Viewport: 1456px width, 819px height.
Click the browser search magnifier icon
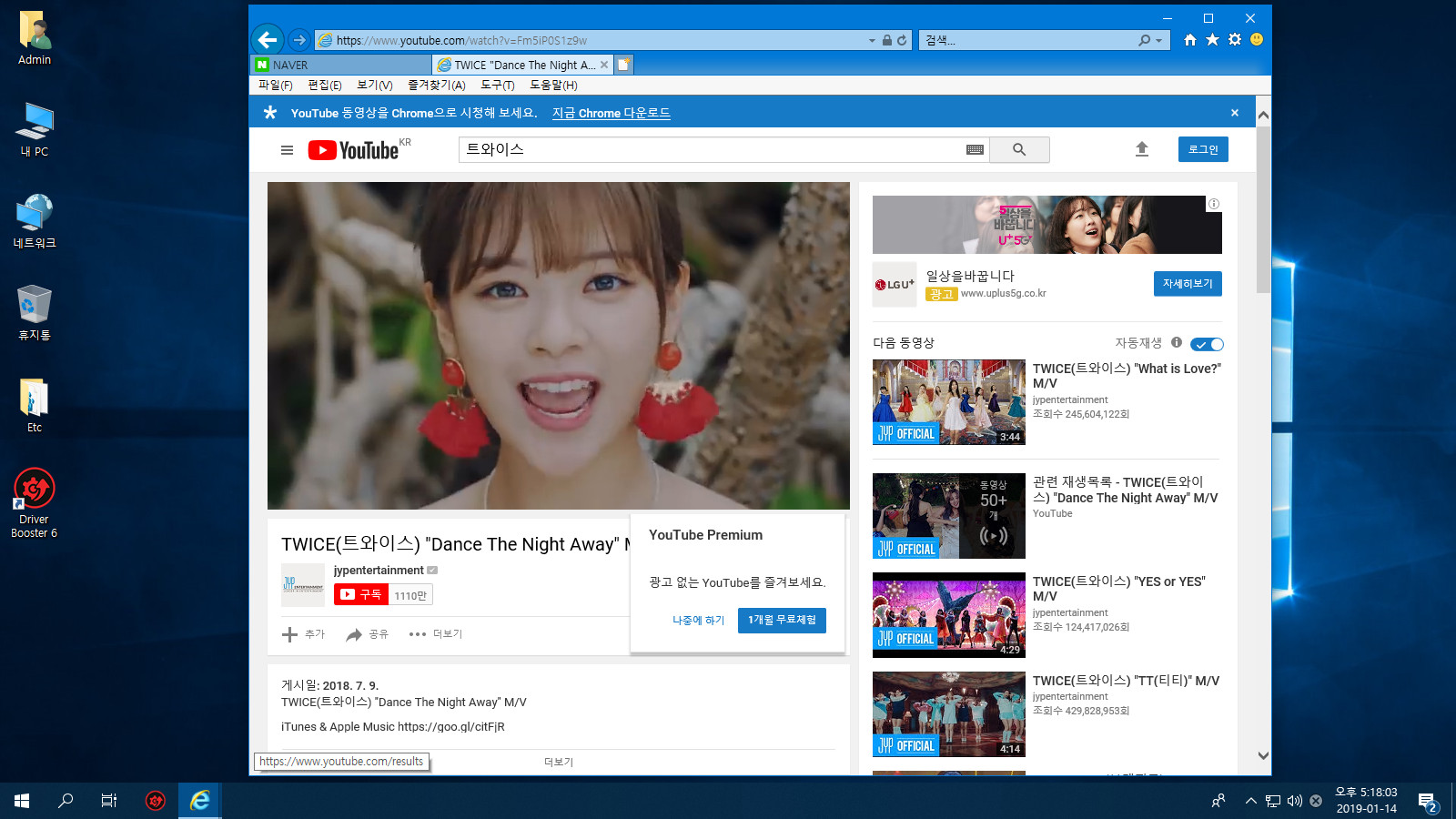point(1145,40)
